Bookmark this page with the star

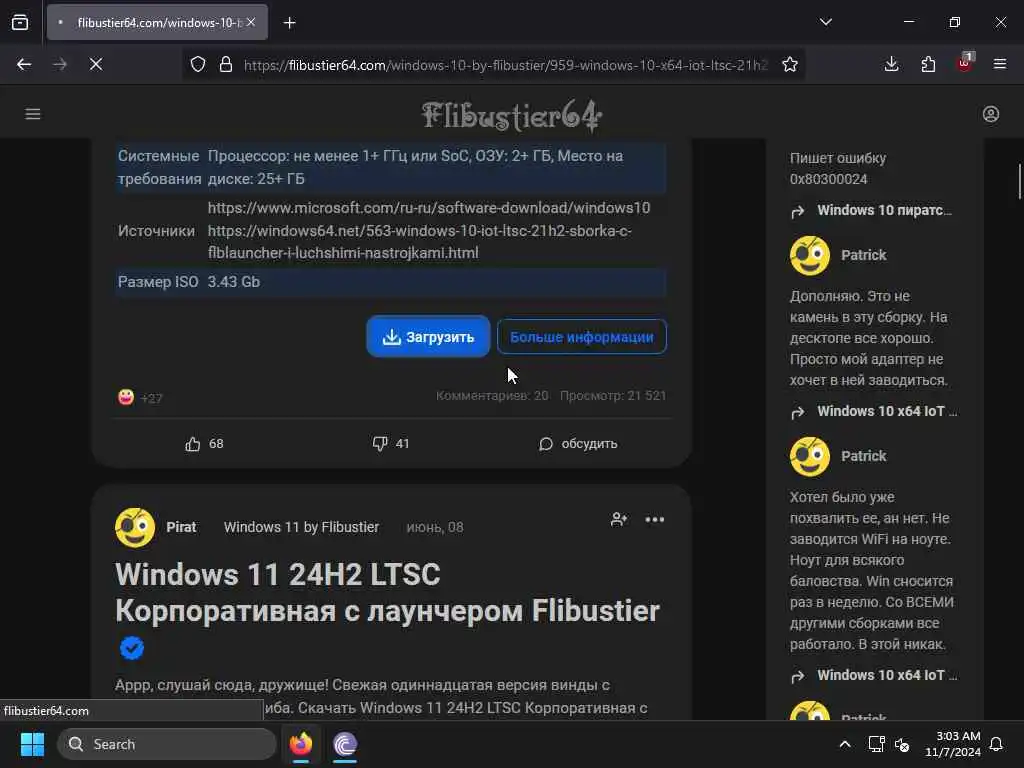point(790,65)
